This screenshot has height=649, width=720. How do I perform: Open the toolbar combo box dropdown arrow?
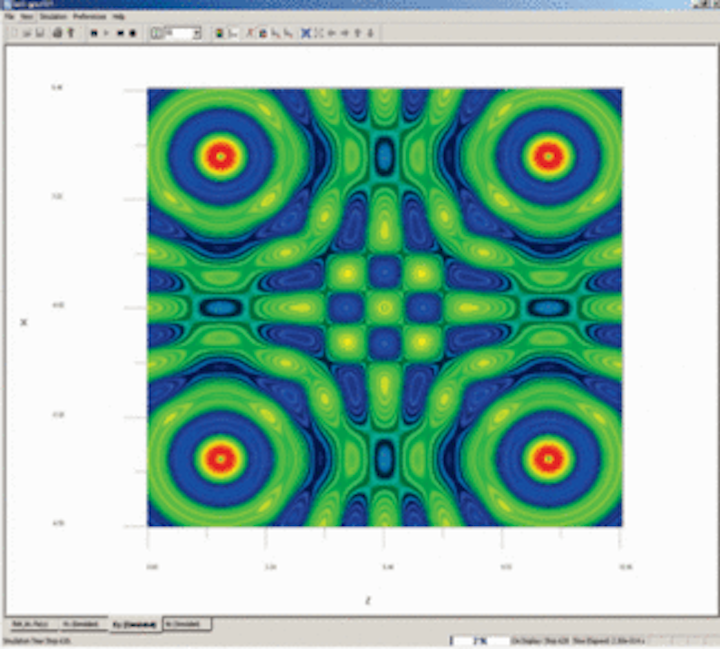197,33
